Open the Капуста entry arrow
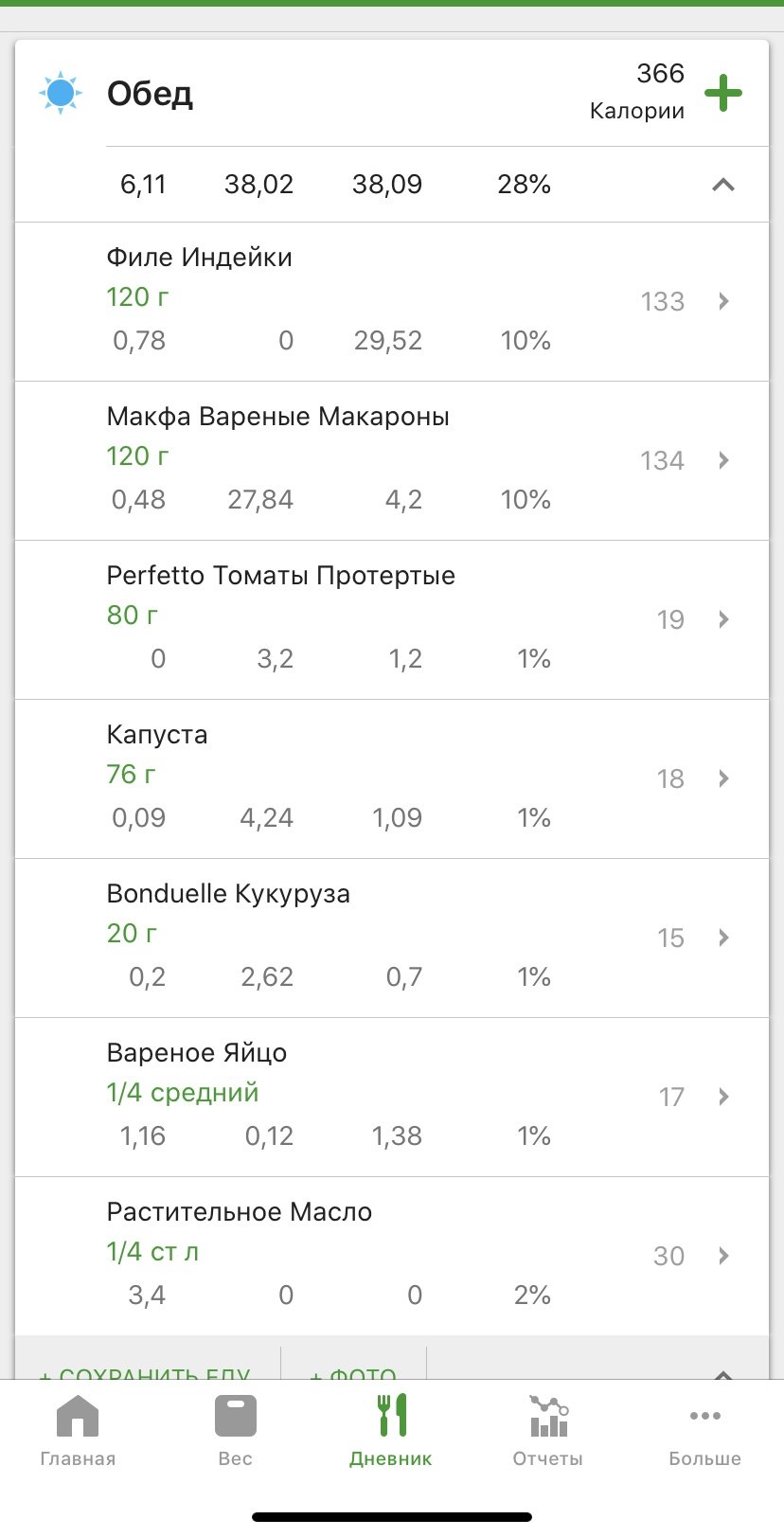 click(x=723, y=778)
